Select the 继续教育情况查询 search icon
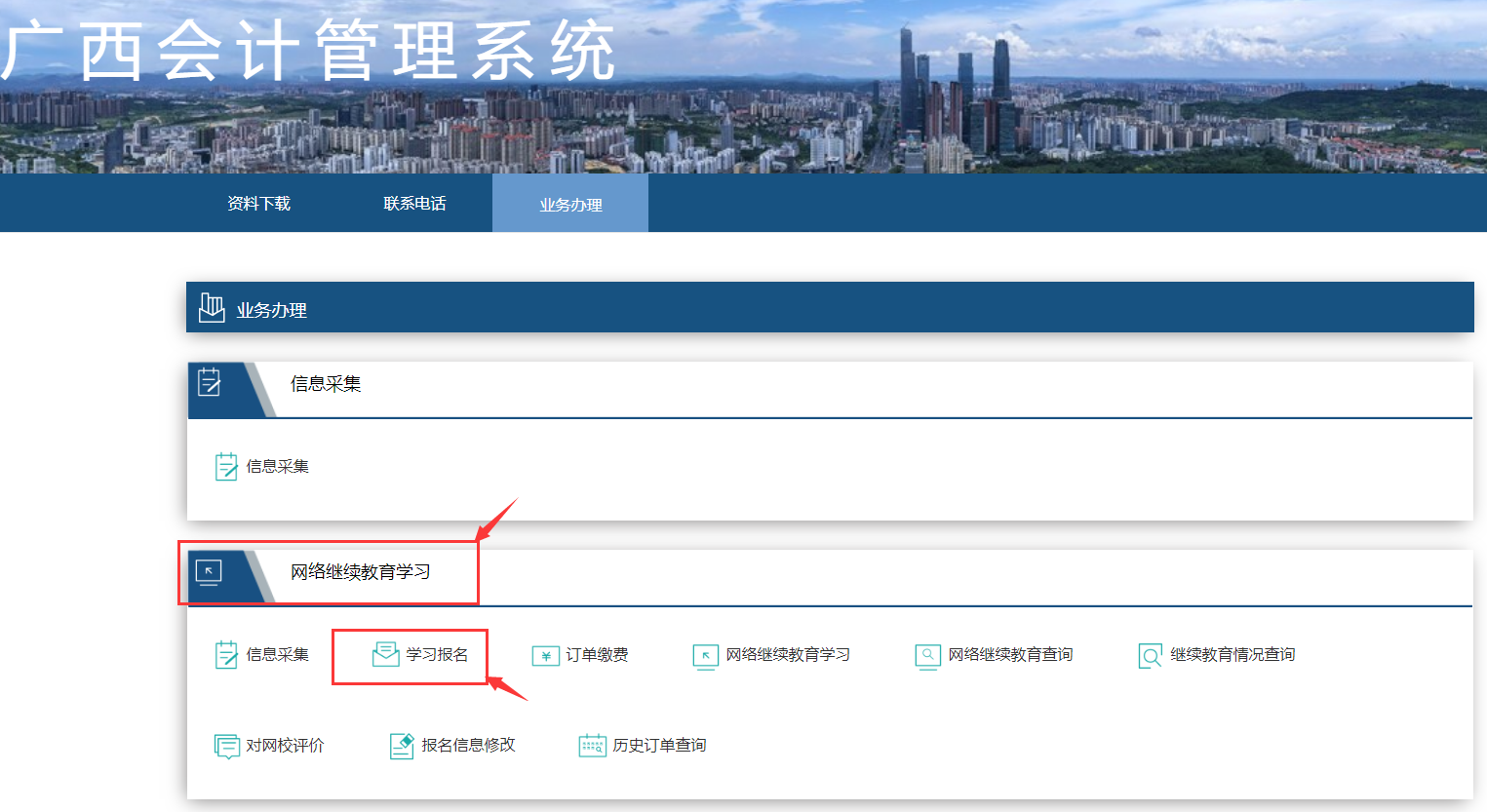 1149,655
